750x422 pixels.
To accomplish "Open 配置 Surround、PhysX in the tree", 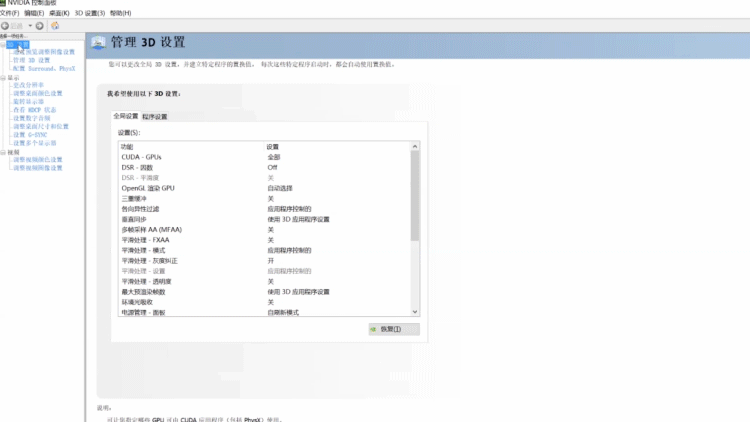I will tap(44, 69).
